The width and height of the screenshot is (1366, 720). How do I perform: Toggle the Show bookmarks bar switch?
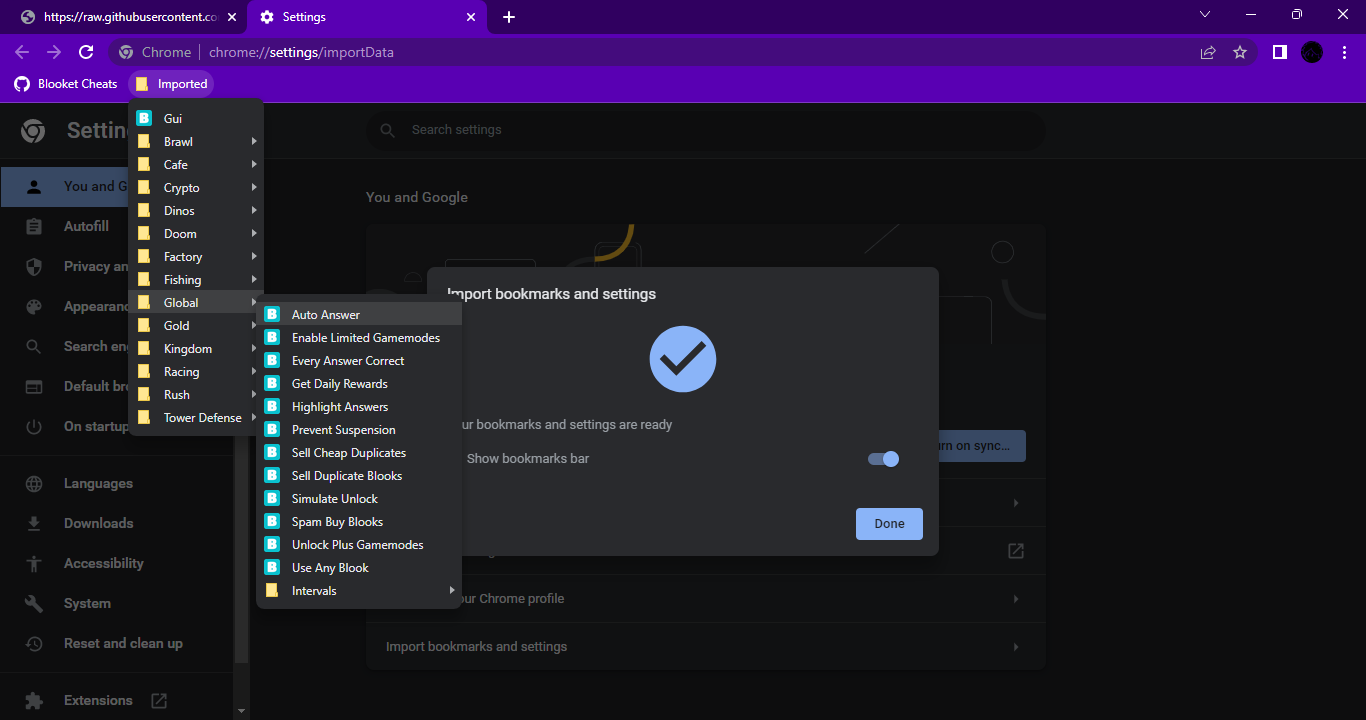coord(883,459)
